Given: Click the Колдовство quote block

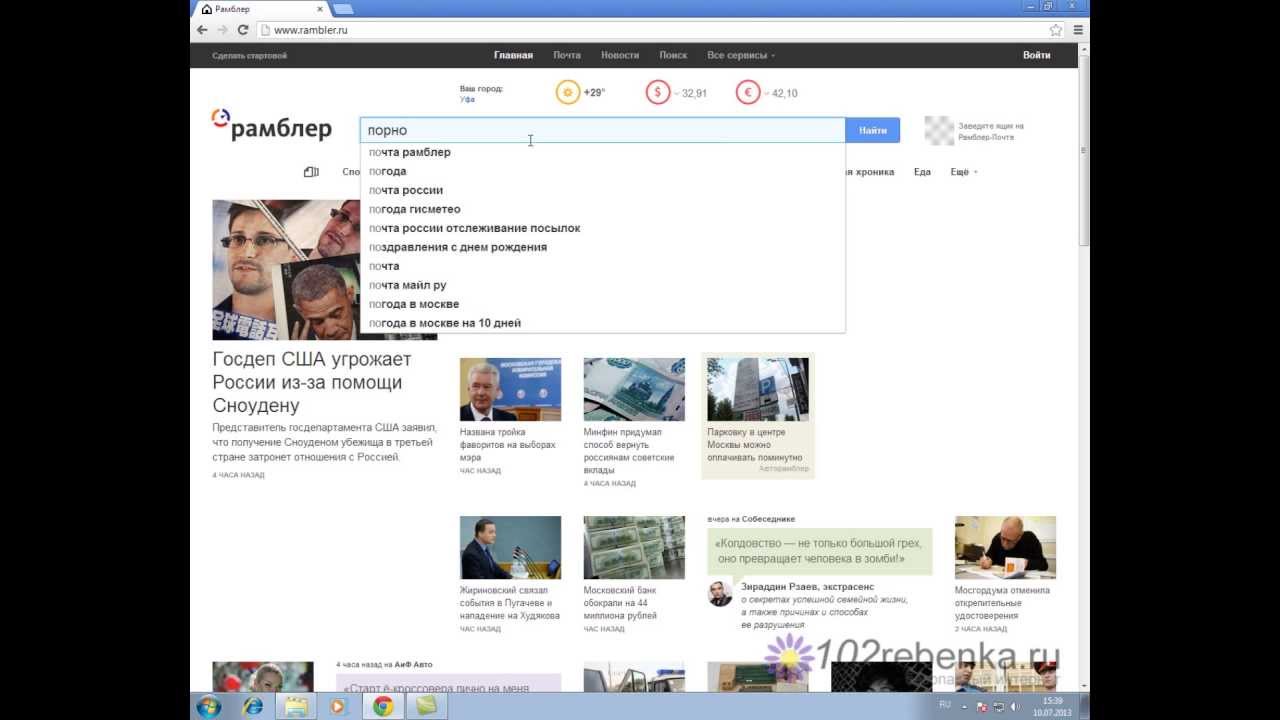Looking at the screenshot, I should click(819, 552).
